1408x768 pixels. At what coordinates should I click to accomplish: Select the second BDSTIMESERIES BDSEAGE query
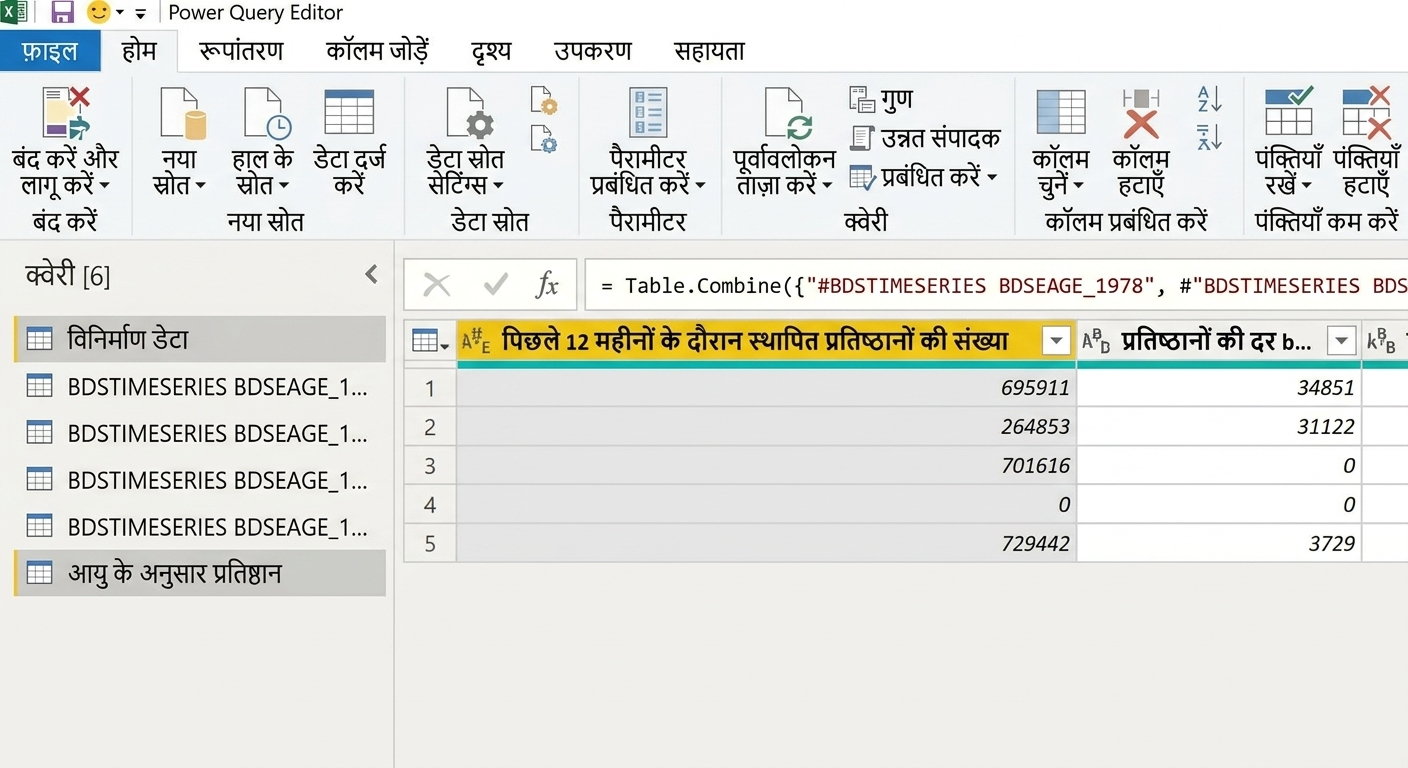point(200,433)
